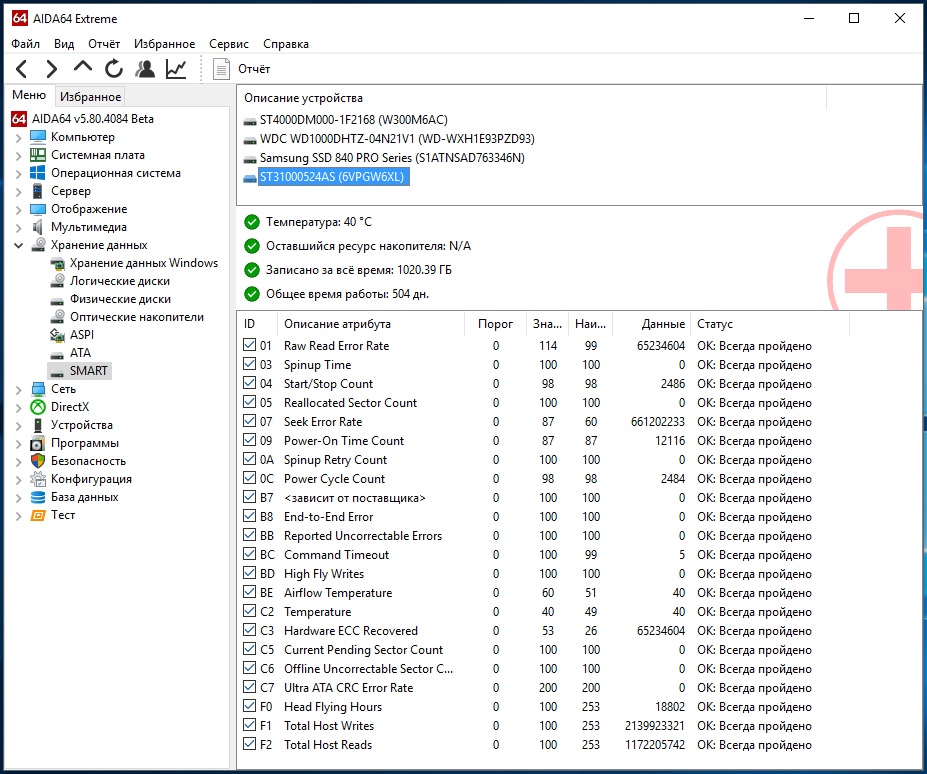Click the Операционная система Windows icon

click(x=38, y=173)
